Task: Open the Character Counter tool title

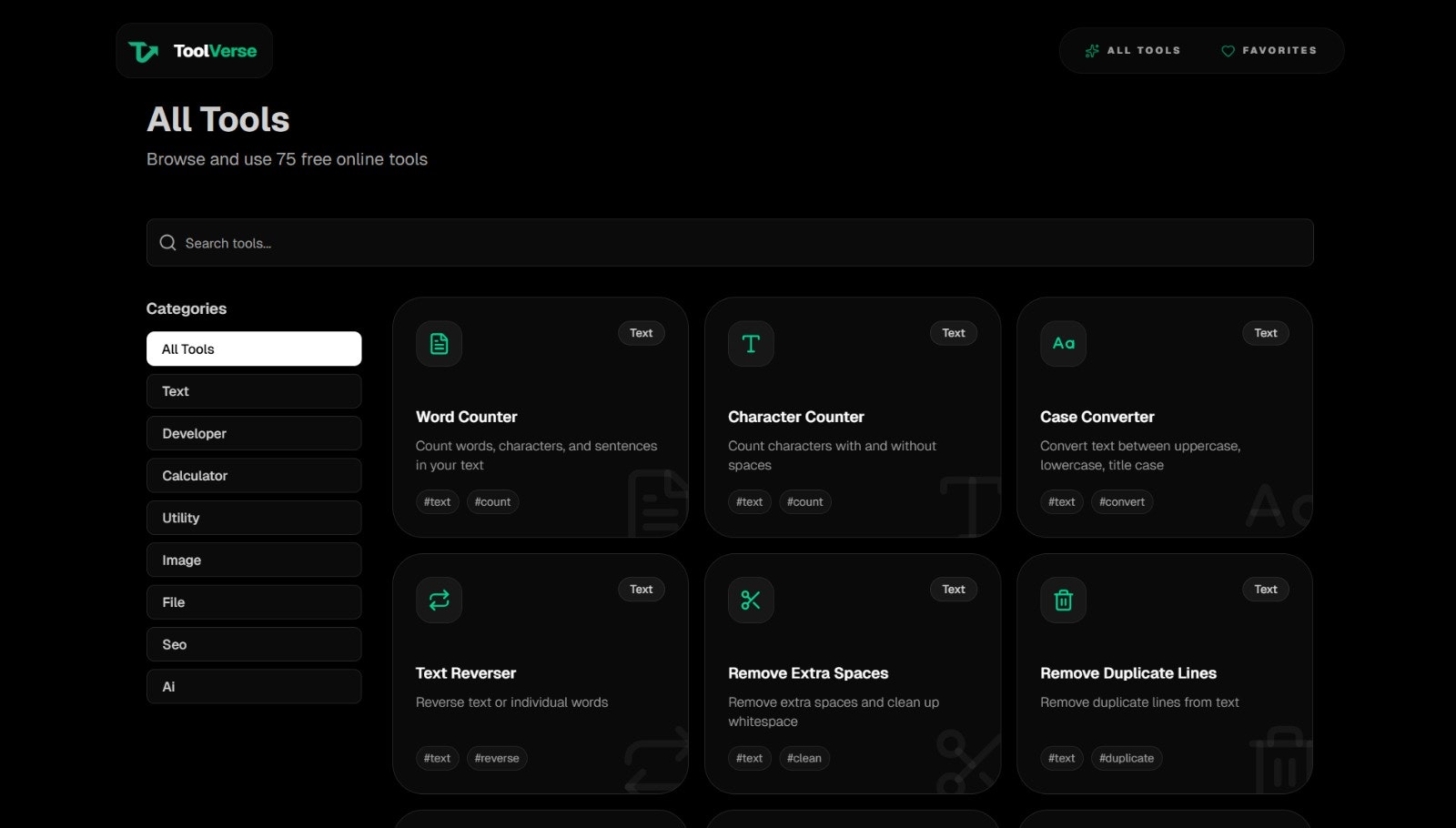Action: 795,417
